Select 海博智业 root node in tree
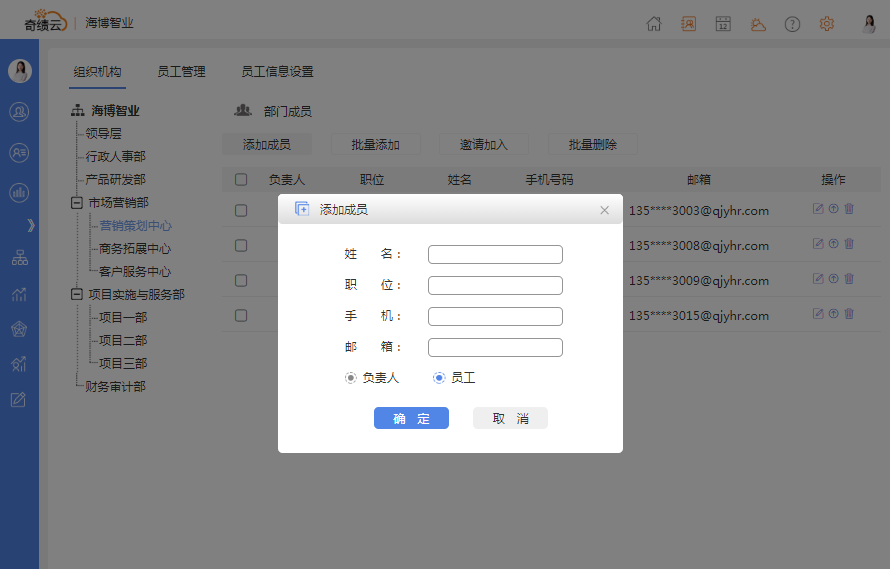This screenshot has height=569, width=890. pos(115,111)
